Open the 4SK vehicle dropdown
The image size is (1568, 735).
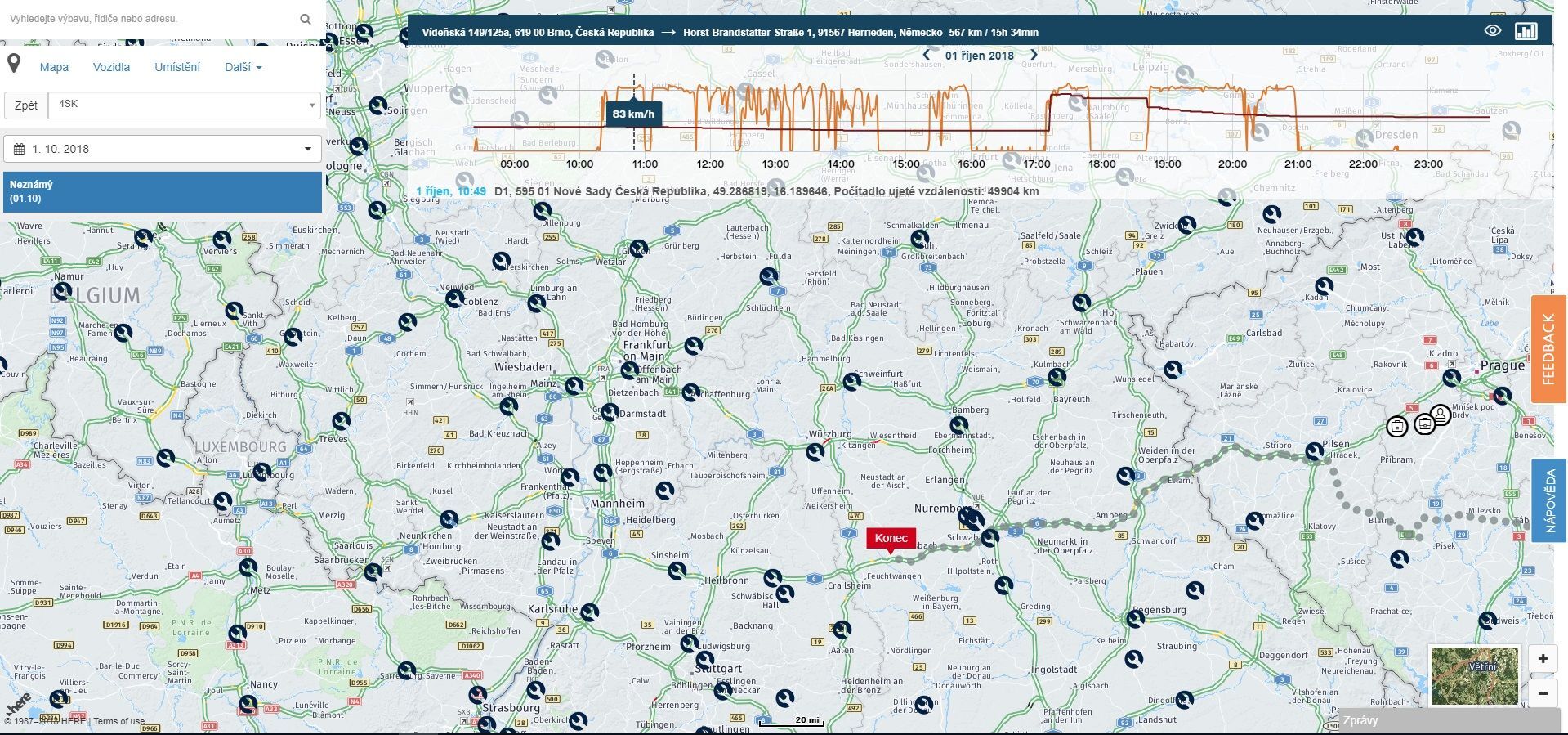pyautogui.click(x=185, y=105)
